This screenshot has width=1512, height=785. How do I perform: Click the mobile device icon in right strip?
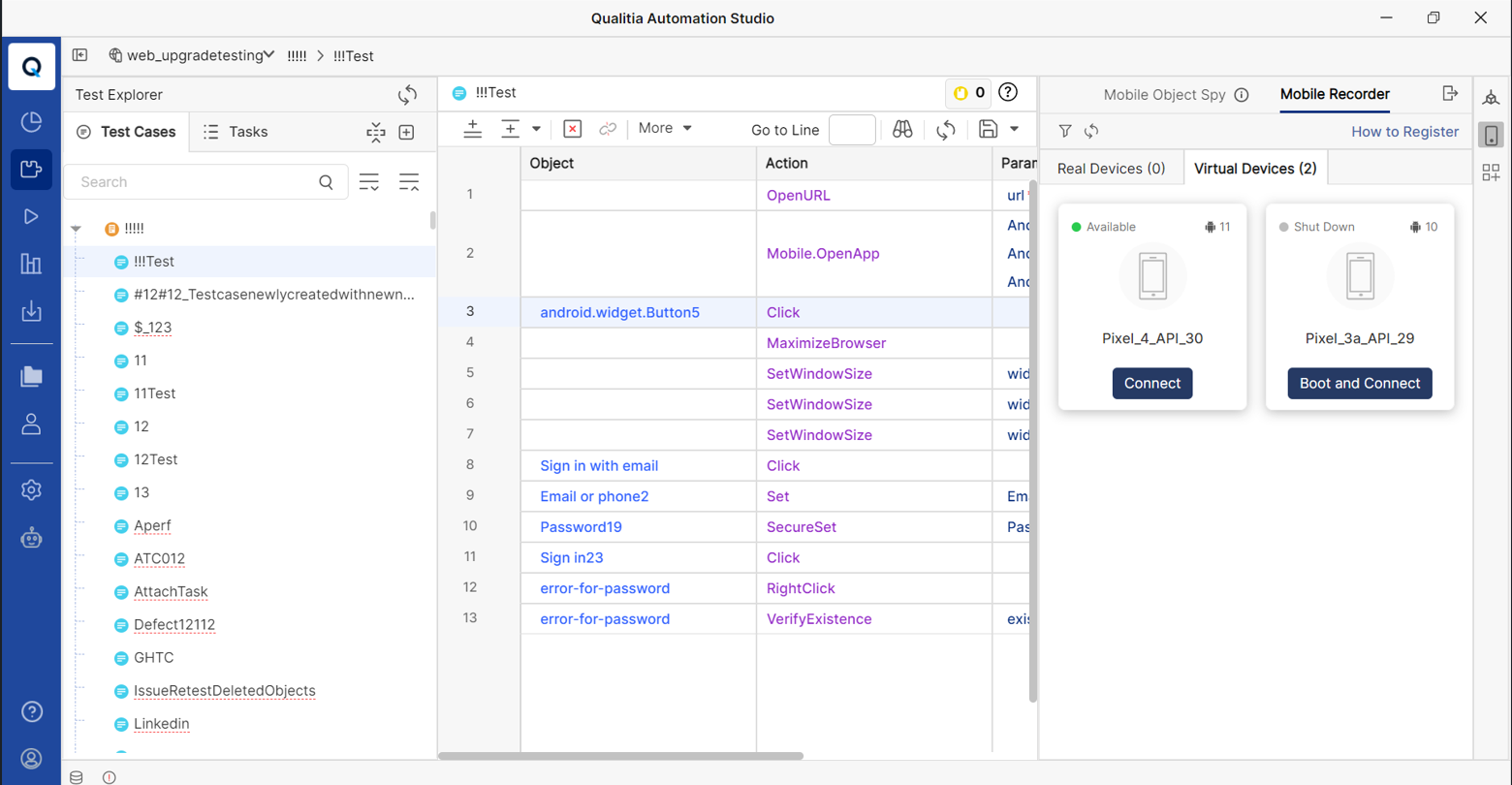click(1491, 135)
